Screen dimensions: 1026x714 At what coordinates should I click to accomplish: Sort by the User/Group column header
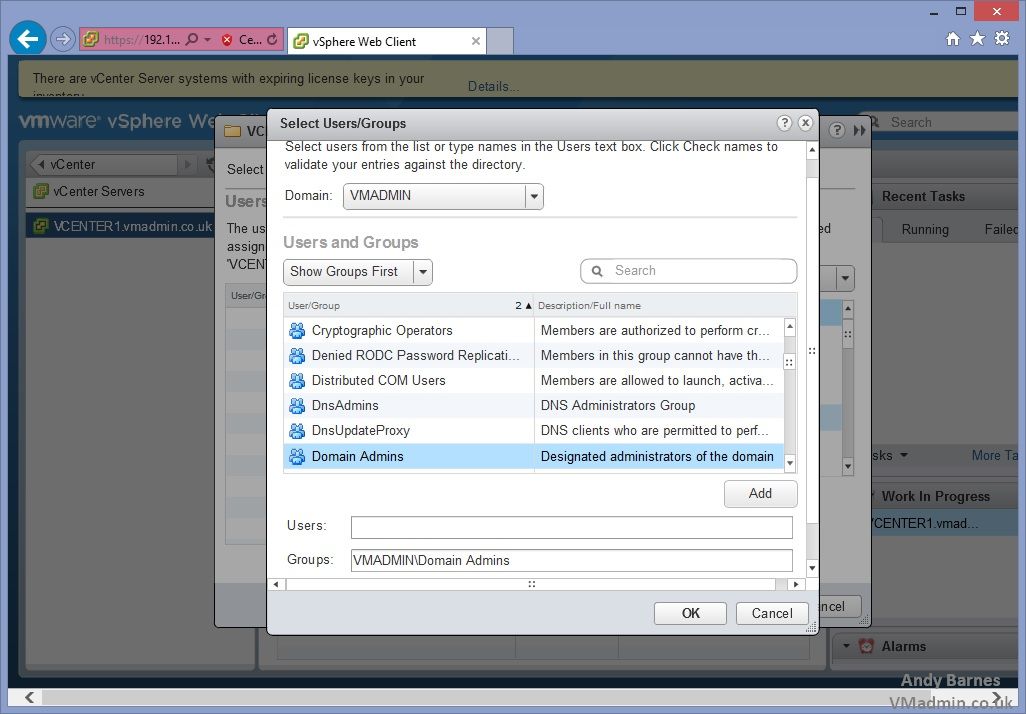[400, 305]
